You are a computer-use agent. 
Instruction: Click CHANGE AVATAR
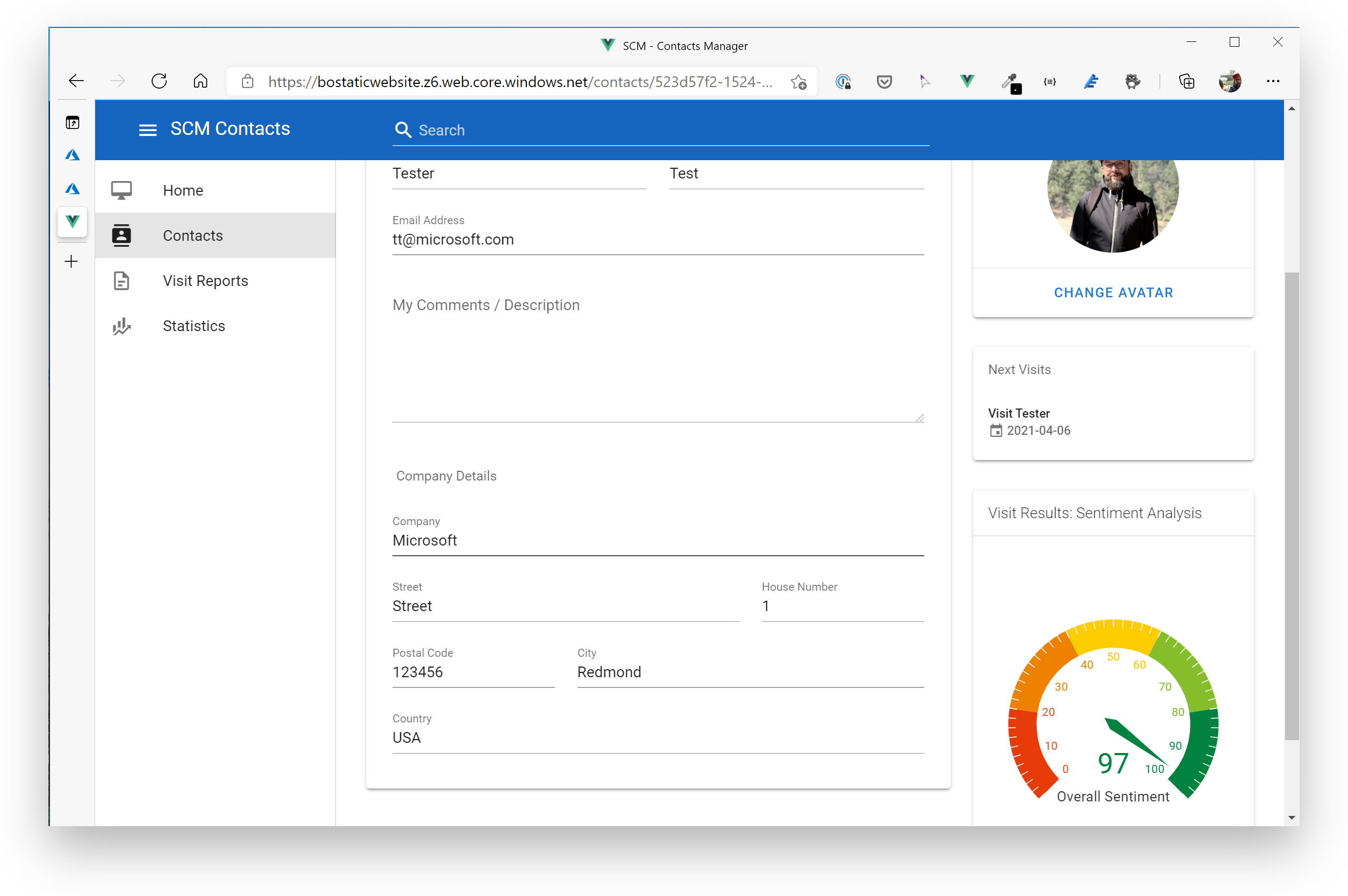click(1112, 292)
